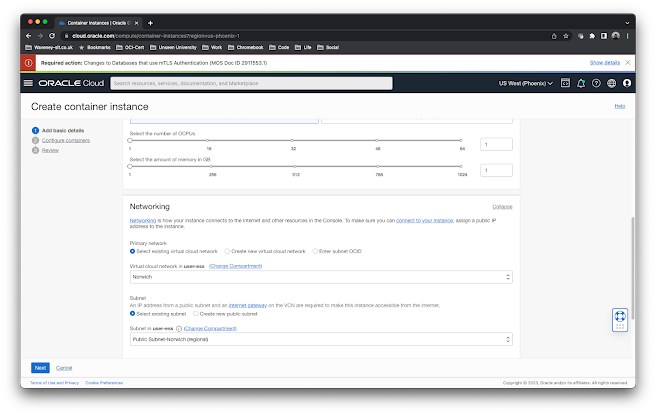The image size is (656, 415).
Task: Open the Bookmarks folder in bookmarks bar
Action: coord(95,47)
